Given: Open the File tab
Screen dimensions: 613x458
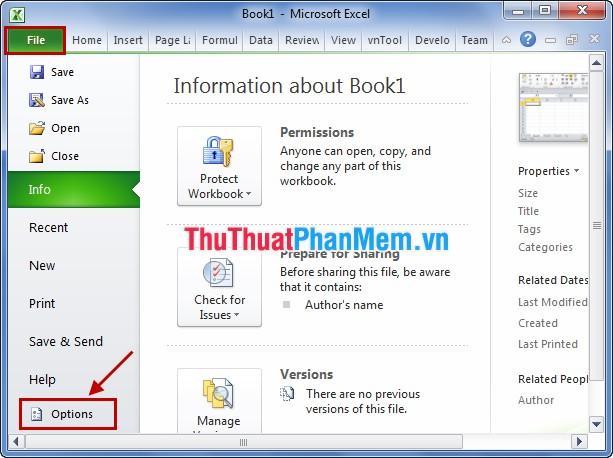Looking at the screenshot, I should pyautogui.click(x=36, y=40).
